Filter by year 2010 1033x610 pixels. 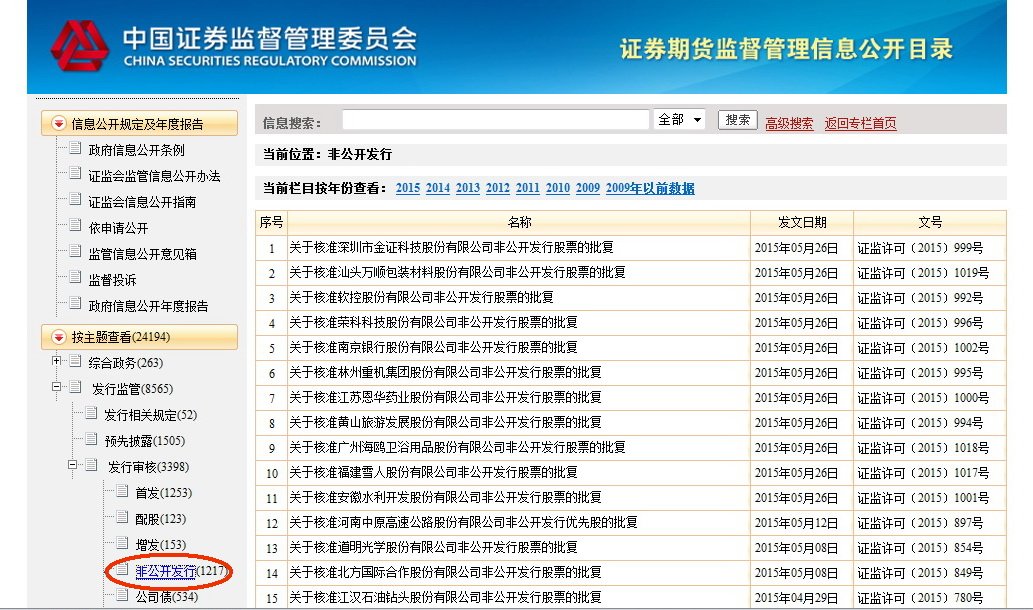557,188
